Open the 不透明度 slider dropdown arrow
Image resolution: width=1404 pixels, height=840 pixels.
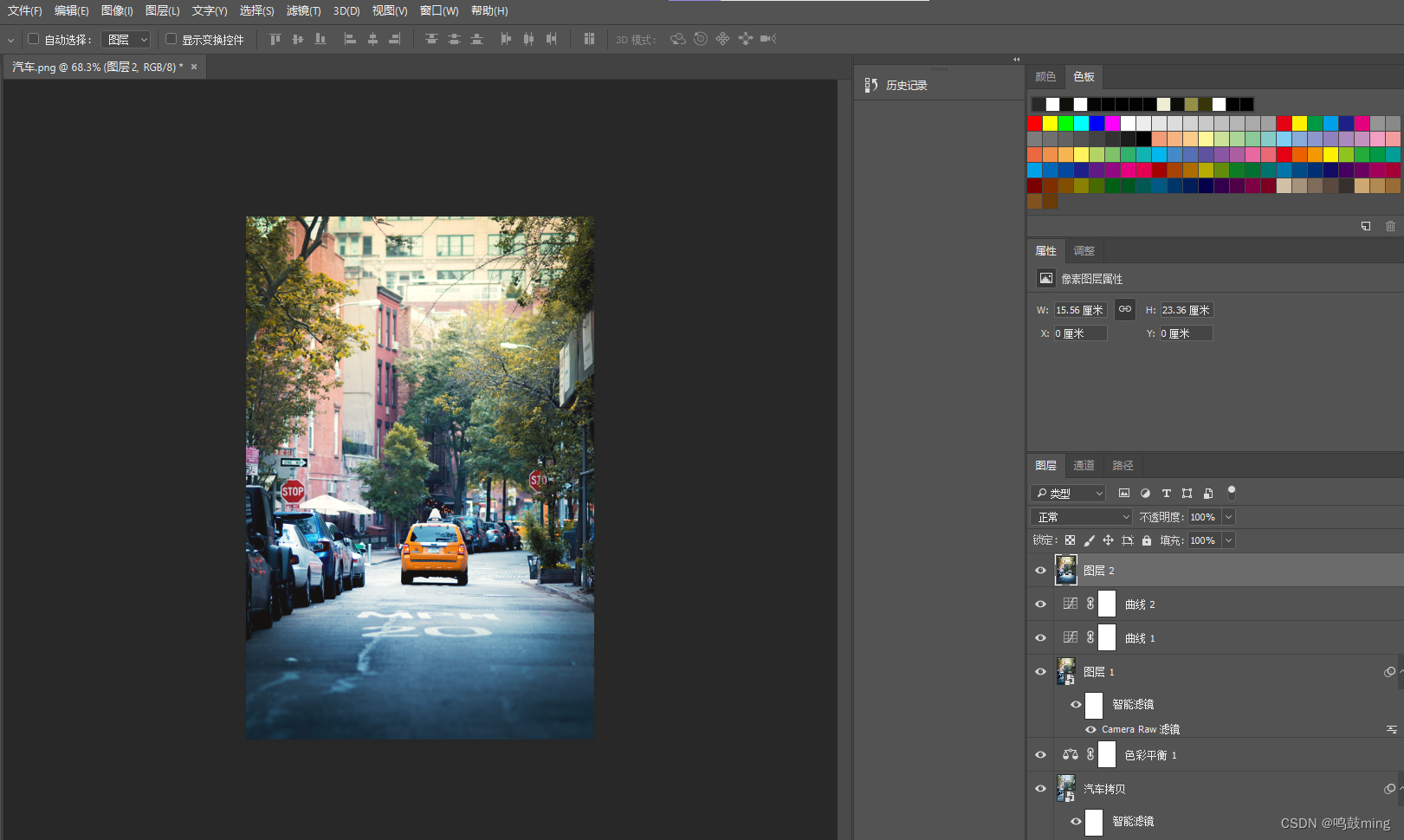pos(1228,517)
